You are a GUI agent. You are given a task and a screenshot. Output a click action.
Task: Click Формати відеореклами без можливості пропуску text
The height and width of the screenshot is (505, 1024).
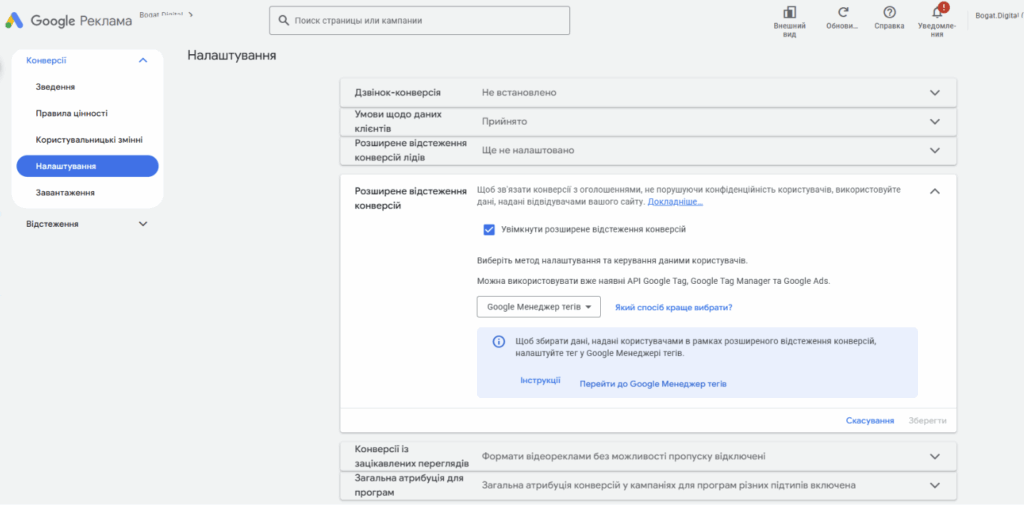(x=624, y=456)
